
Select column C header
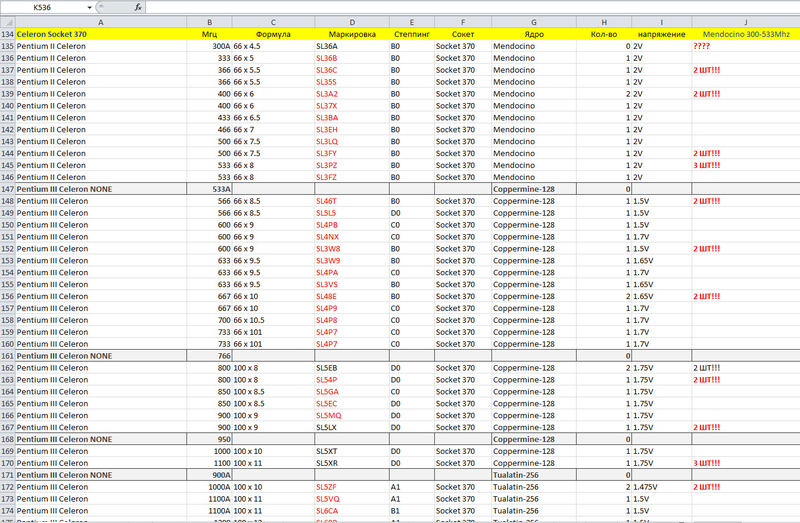[273, 22]
